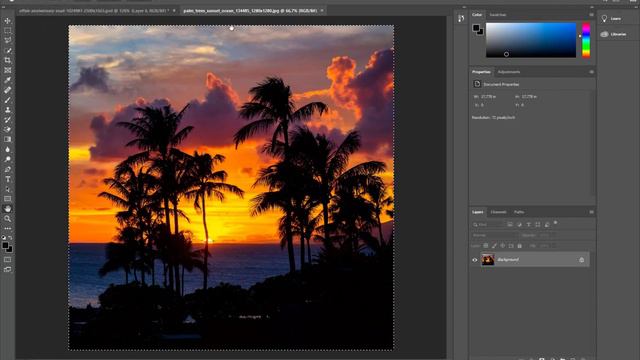The height and width of the screenshot is (360, 640).
Task: Toggle Quick Mask mode in toolbar
Action: pos(8,260)
